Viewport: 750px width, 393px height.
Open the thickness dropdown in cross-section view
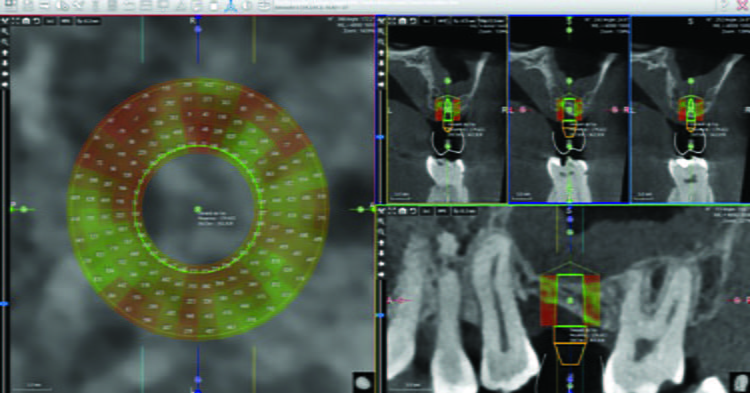click(x=463, y=22)
